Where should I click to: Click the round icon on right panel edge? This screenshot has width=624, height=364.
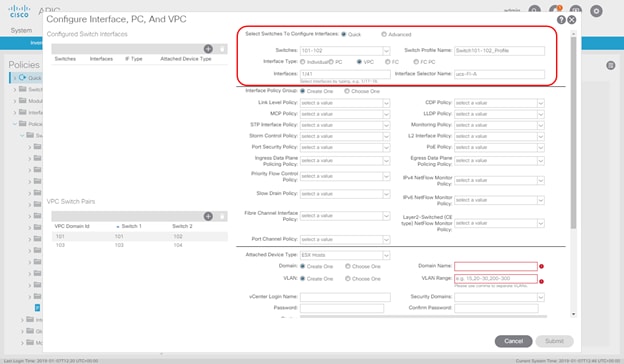click(x=610, y=66)
